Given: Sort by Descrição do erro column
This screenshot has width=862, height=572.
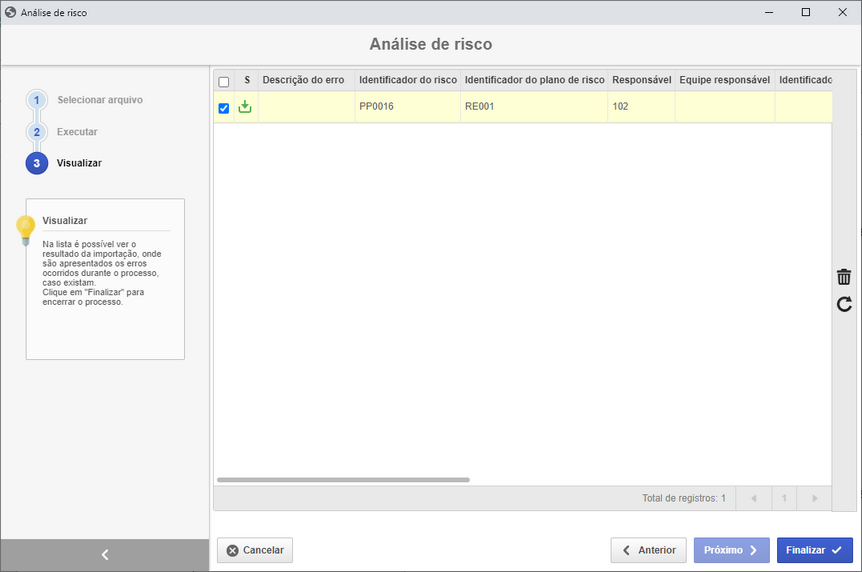Looking at the screenshot, I should 306,80.
